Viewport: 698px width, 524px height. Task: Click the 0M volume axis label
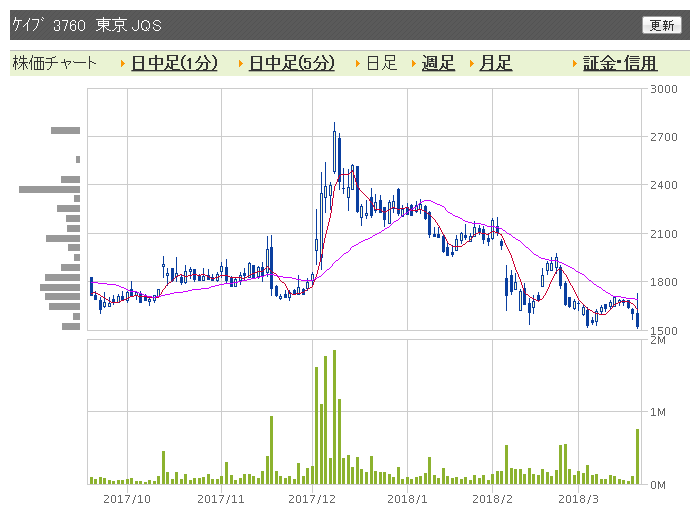click(657, 485)
